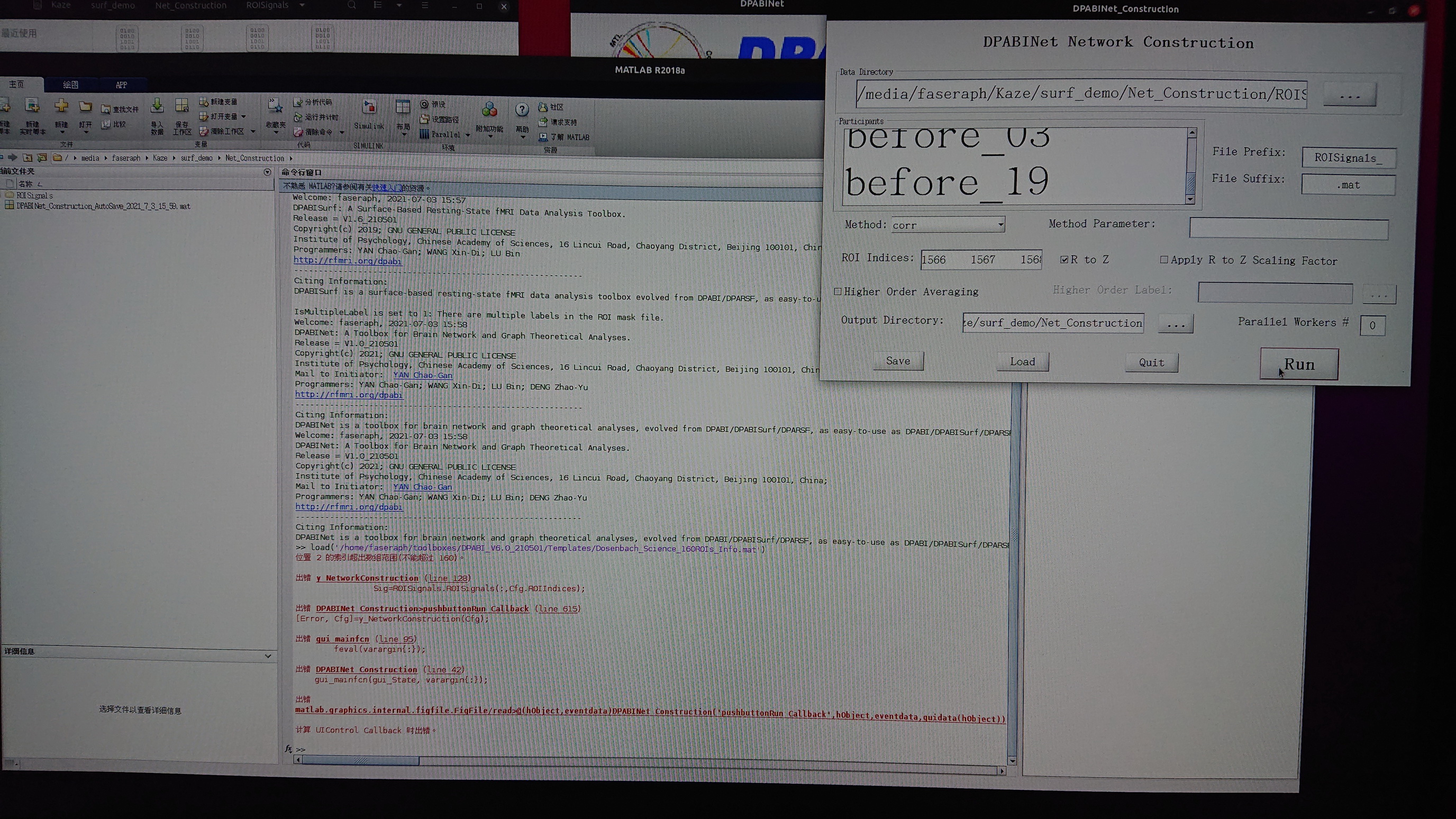
Task: Click Data Directory browse (...) button
Action: click(x=1350, y=95)
